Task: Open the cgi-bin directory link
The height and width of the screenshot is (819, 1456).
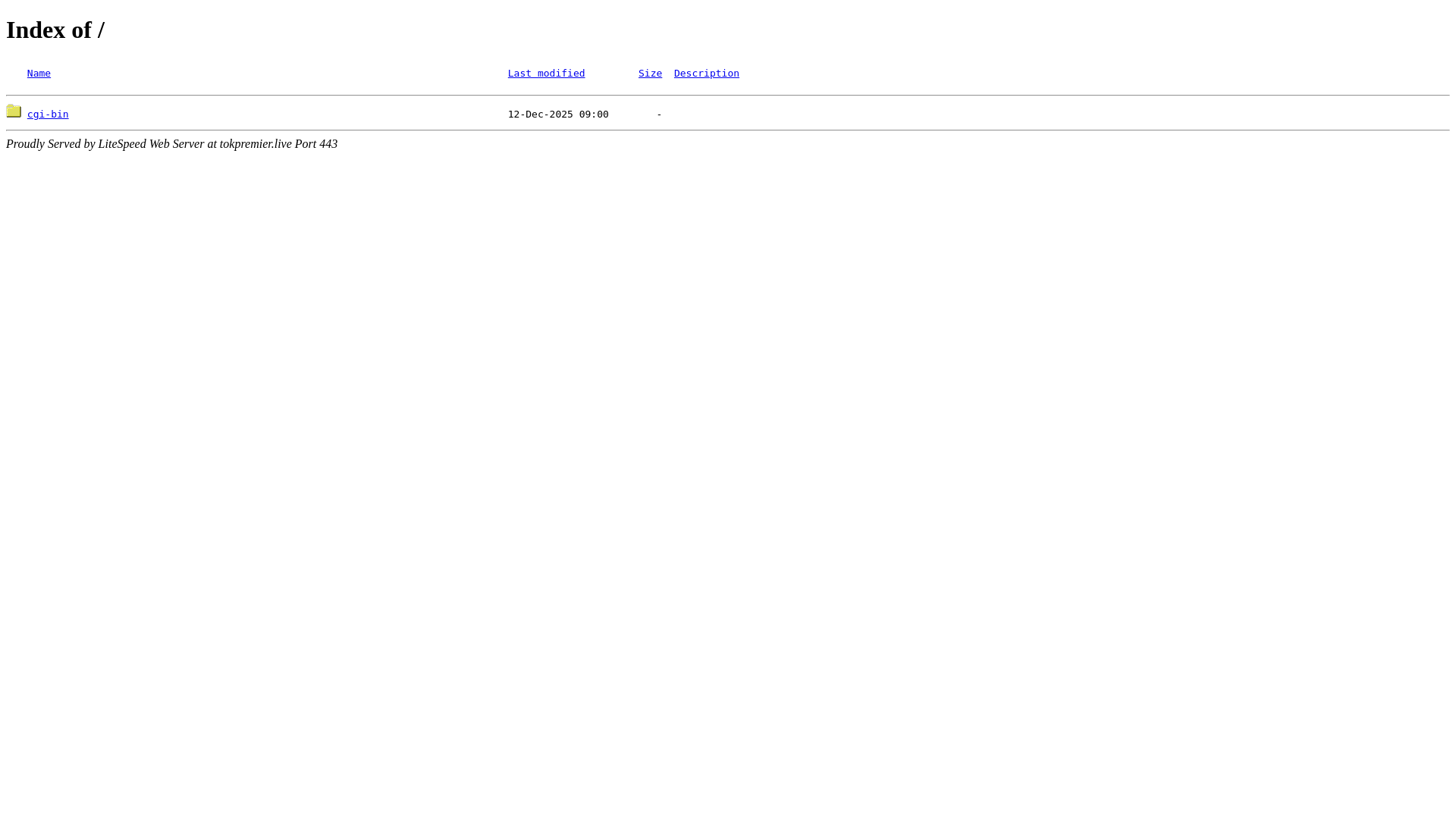Action: (48, 115)
